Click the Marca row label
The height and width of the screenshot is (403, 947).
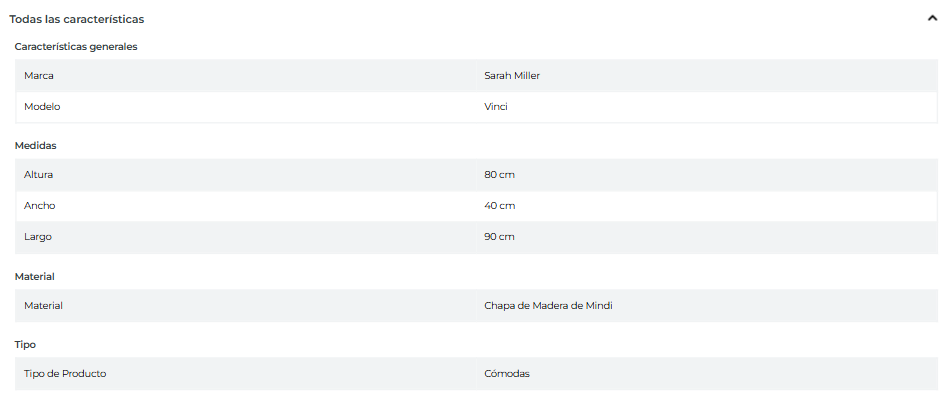39,76
